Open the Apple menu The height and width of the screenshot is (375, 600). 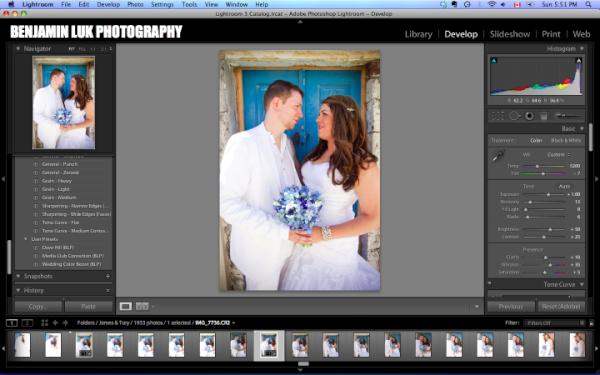point(11,4)
